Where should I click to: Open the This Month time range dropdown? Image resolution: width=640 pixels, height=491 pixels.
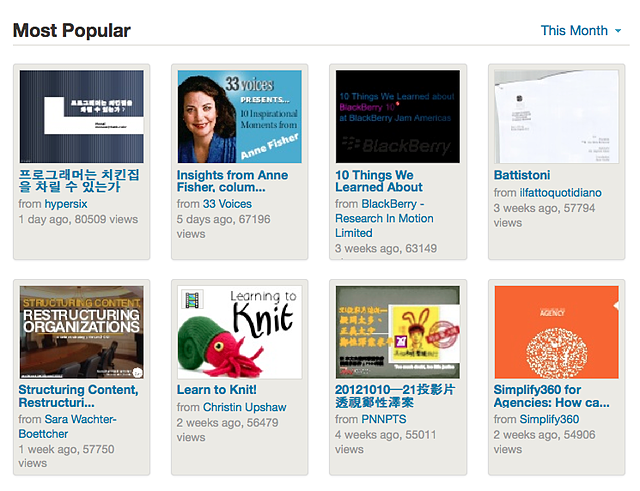coord(580,31)
